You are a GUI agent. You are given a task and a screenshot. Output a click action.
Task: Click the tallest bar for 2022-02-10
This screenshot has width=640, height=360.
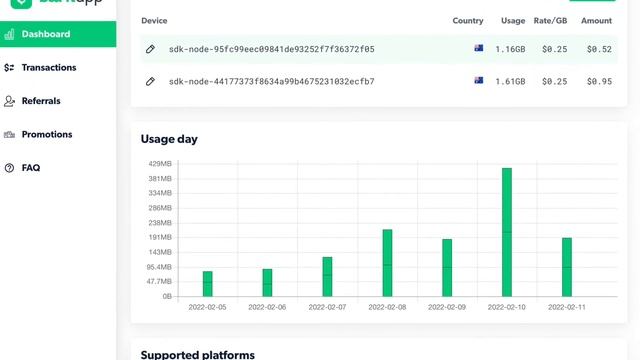point(507,232)
